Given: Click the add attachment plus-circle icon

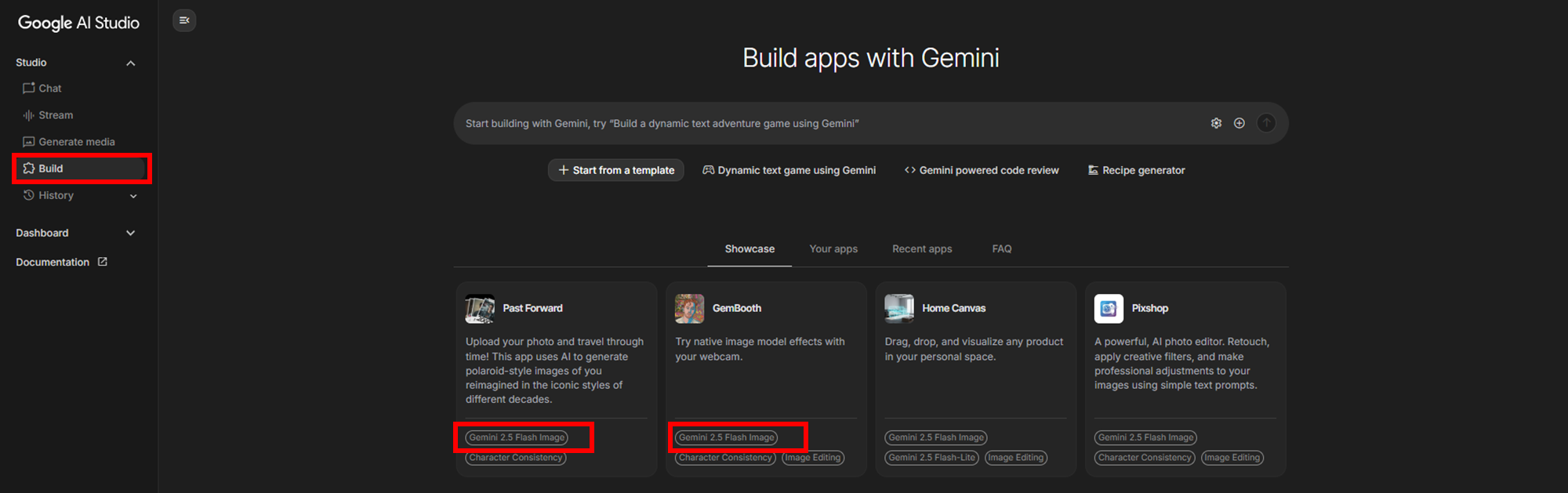Looking at the screenshot, I should coord(1240,123).
